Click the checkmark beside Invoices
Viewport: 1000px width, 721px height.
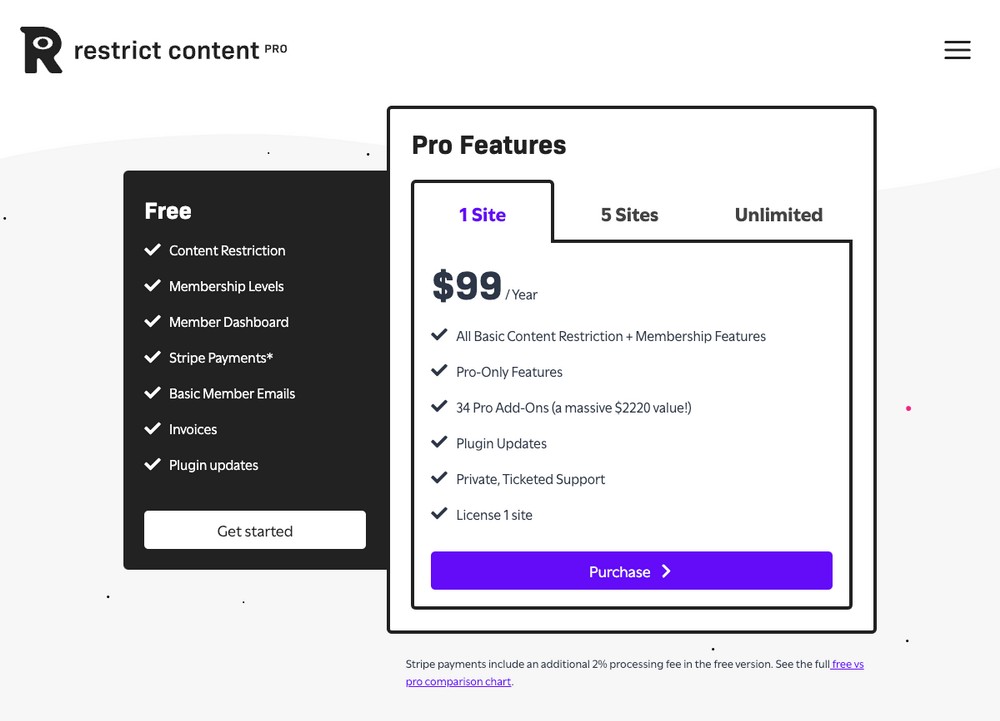152,428
